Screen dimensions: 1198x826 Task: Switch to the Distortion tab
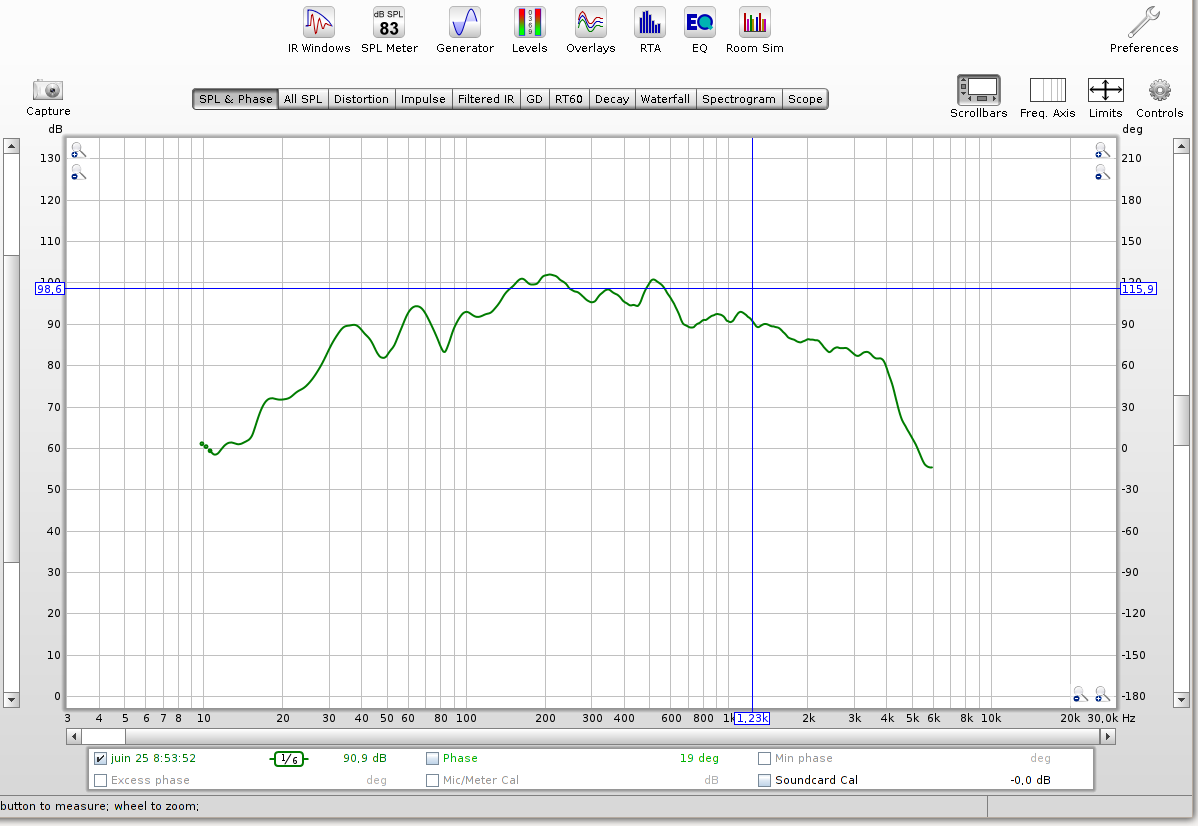pyautogui.click(x=361, y=99)
